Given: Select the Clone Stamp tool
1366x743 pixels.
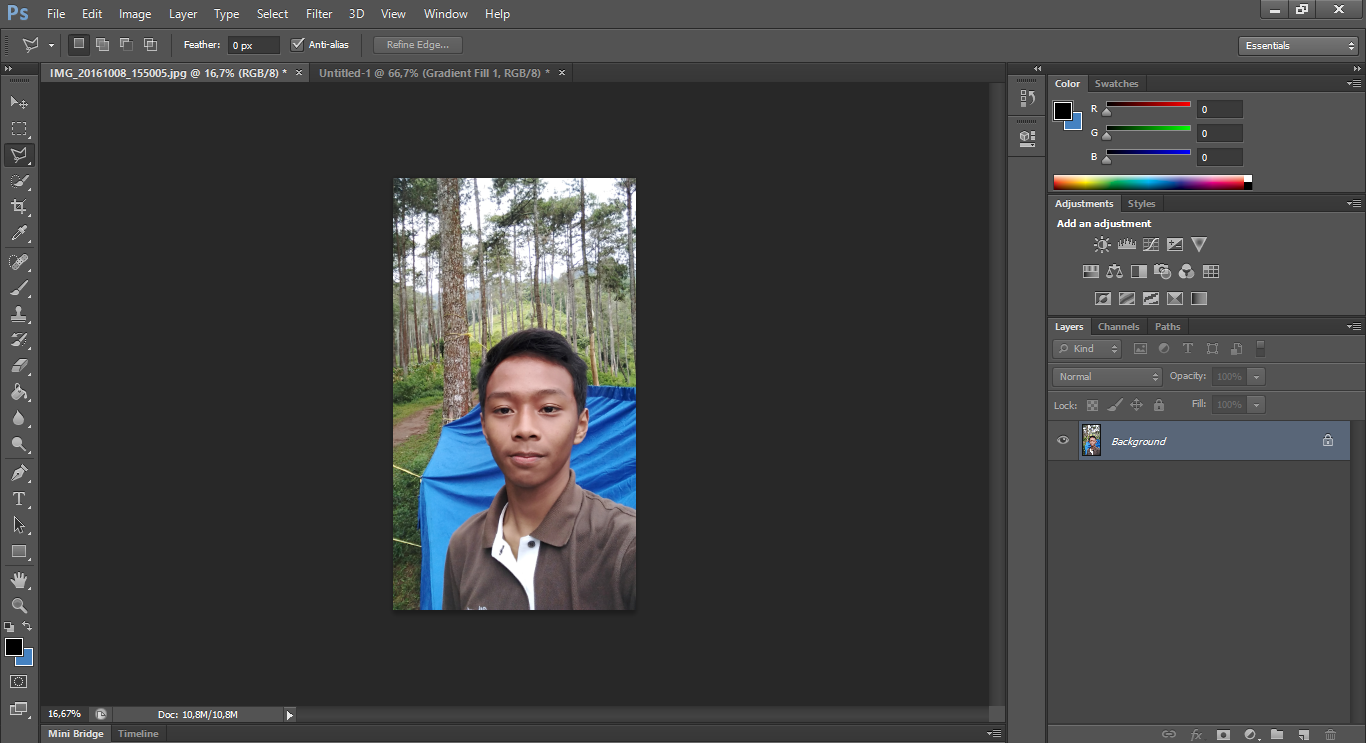Looking at the screenshot, I should (19, 314).
